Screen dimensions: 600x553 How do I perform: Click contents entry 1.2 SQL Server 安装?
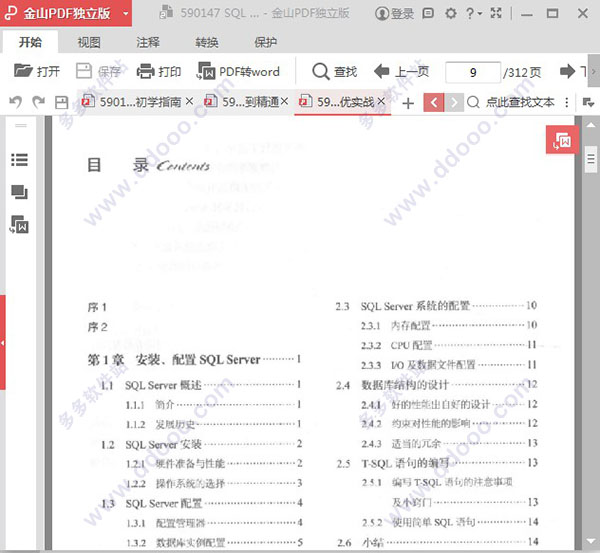201,444
